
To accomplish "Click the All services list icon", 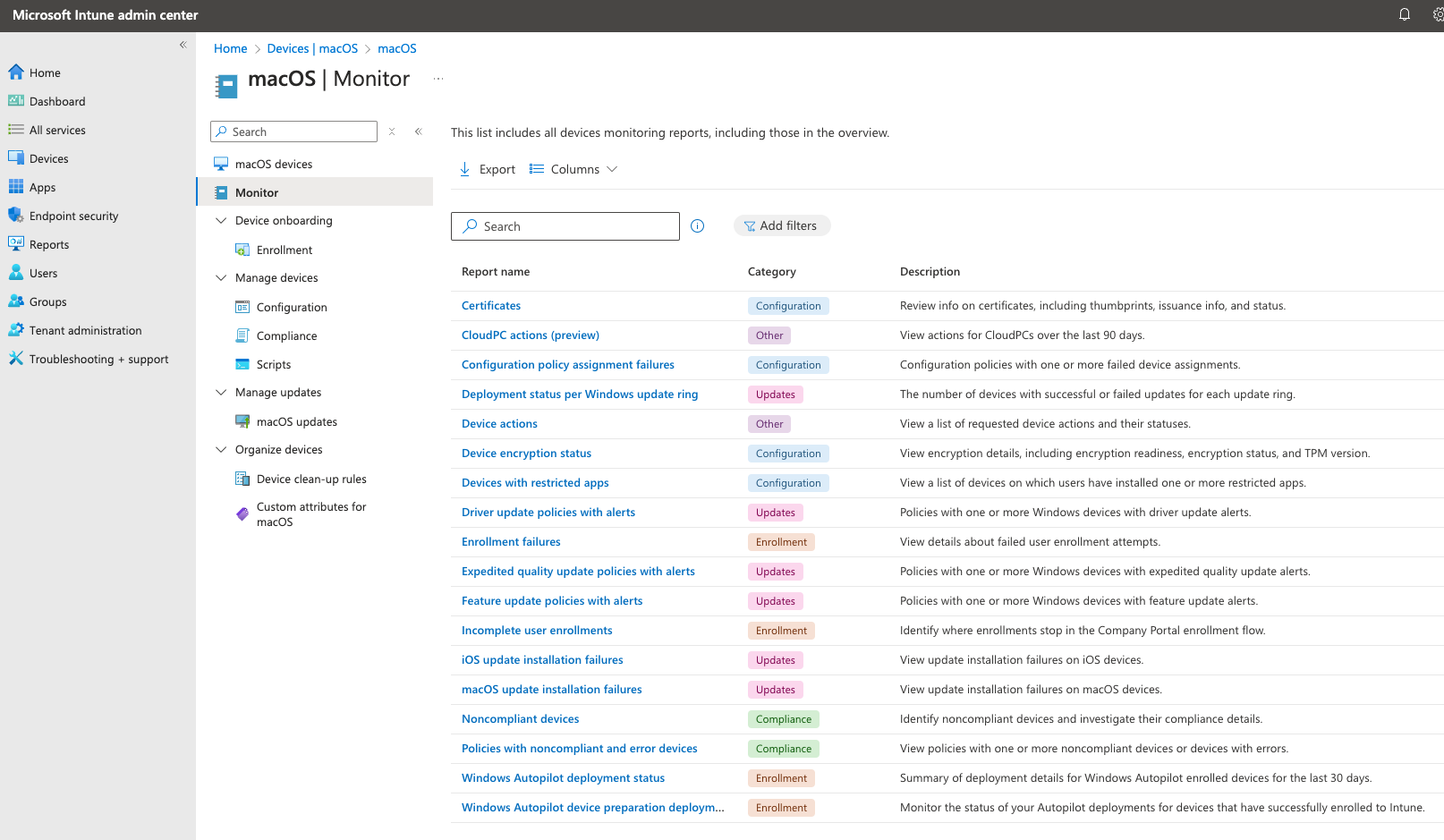I will tap(16, 130).
